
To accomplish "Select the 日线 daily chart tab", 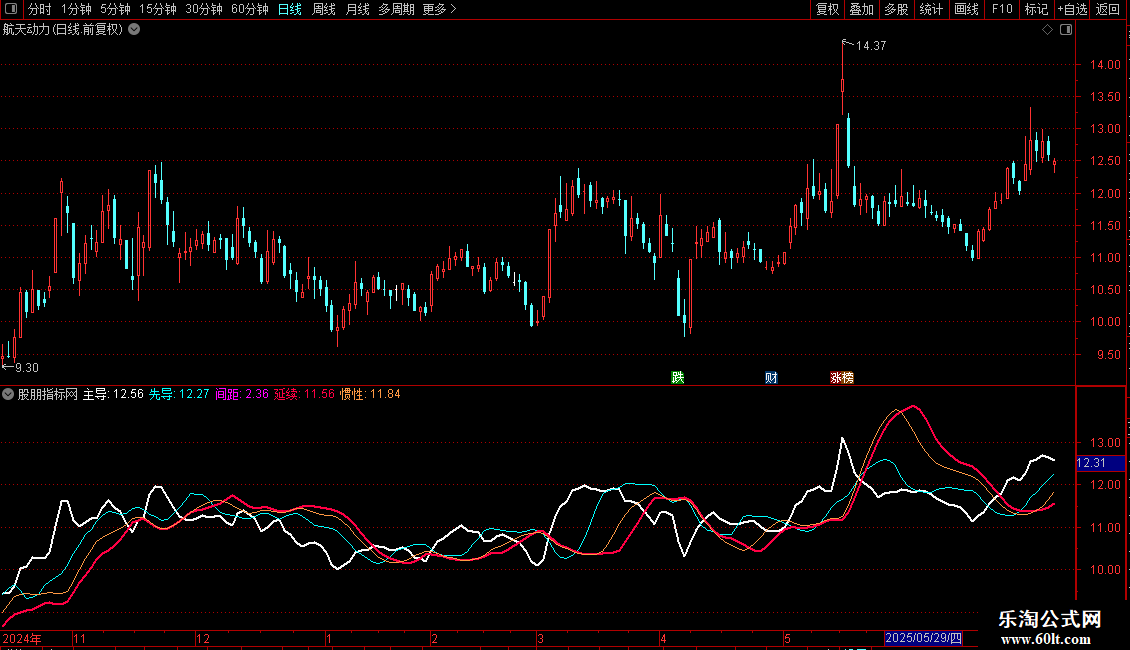I will (x=290, y=9).
